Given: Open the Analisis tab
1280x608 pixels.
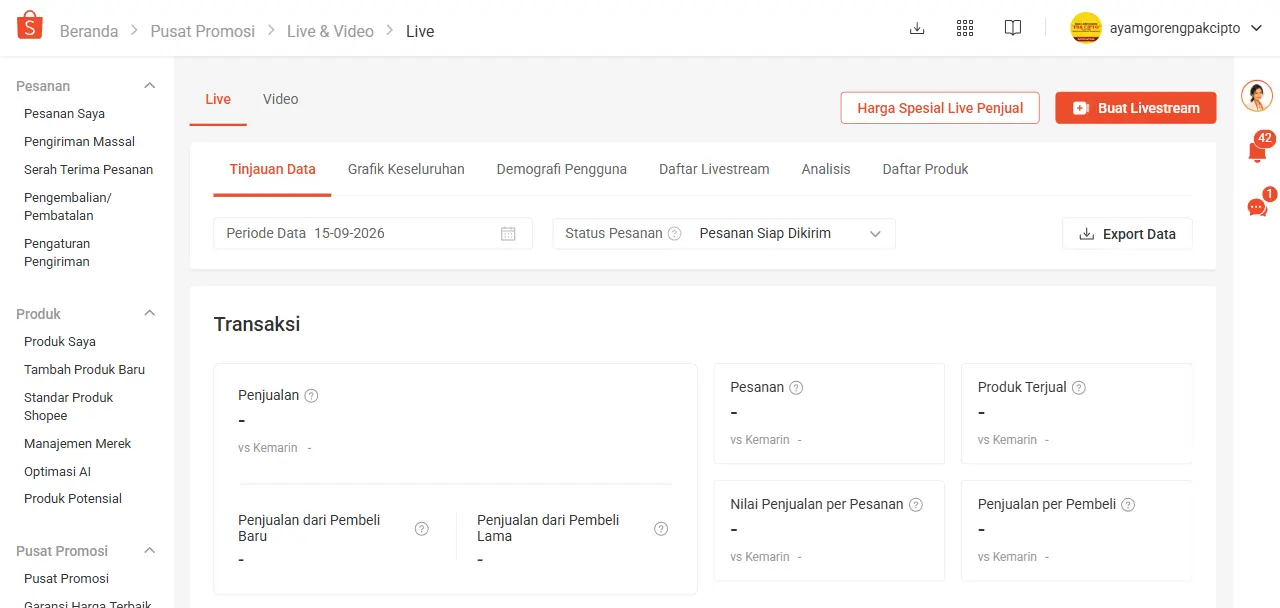Looking at the screenshot, I should pos(826,170).
